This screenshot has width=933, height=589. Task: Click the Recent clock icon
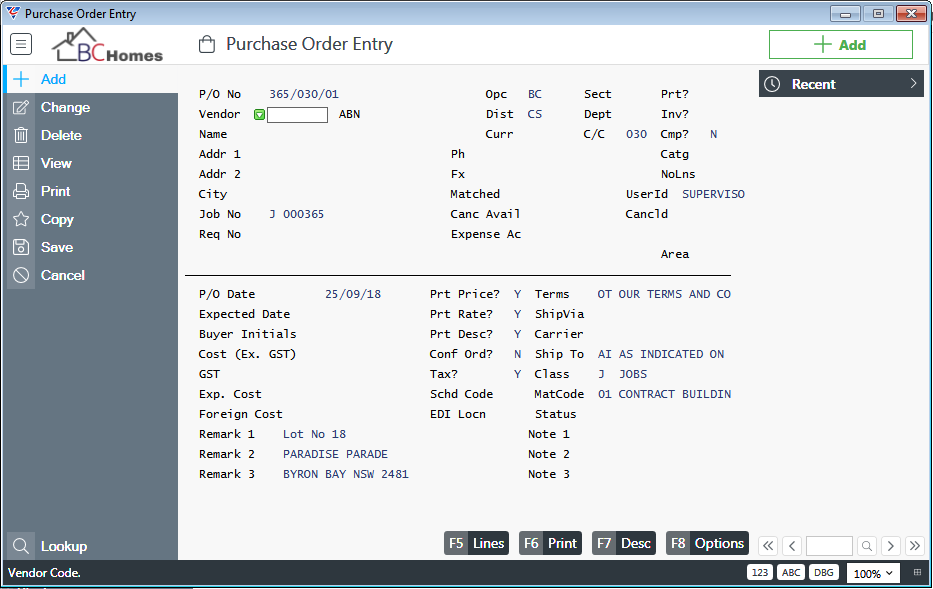click(x=772, y=84)
